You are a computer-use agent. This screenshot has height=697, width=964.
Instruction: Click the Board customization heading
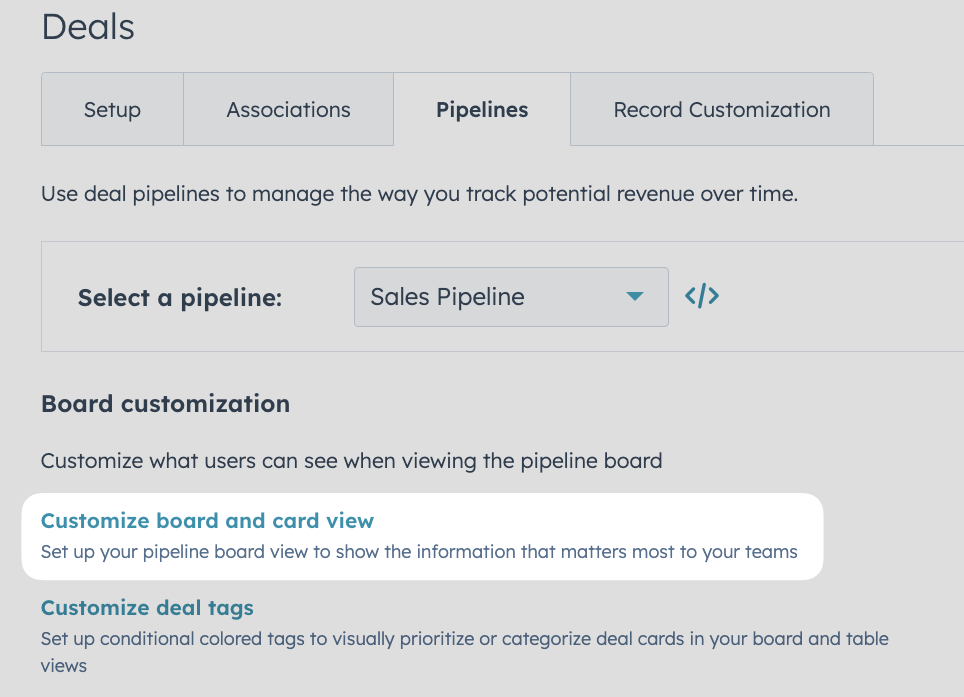165,404
